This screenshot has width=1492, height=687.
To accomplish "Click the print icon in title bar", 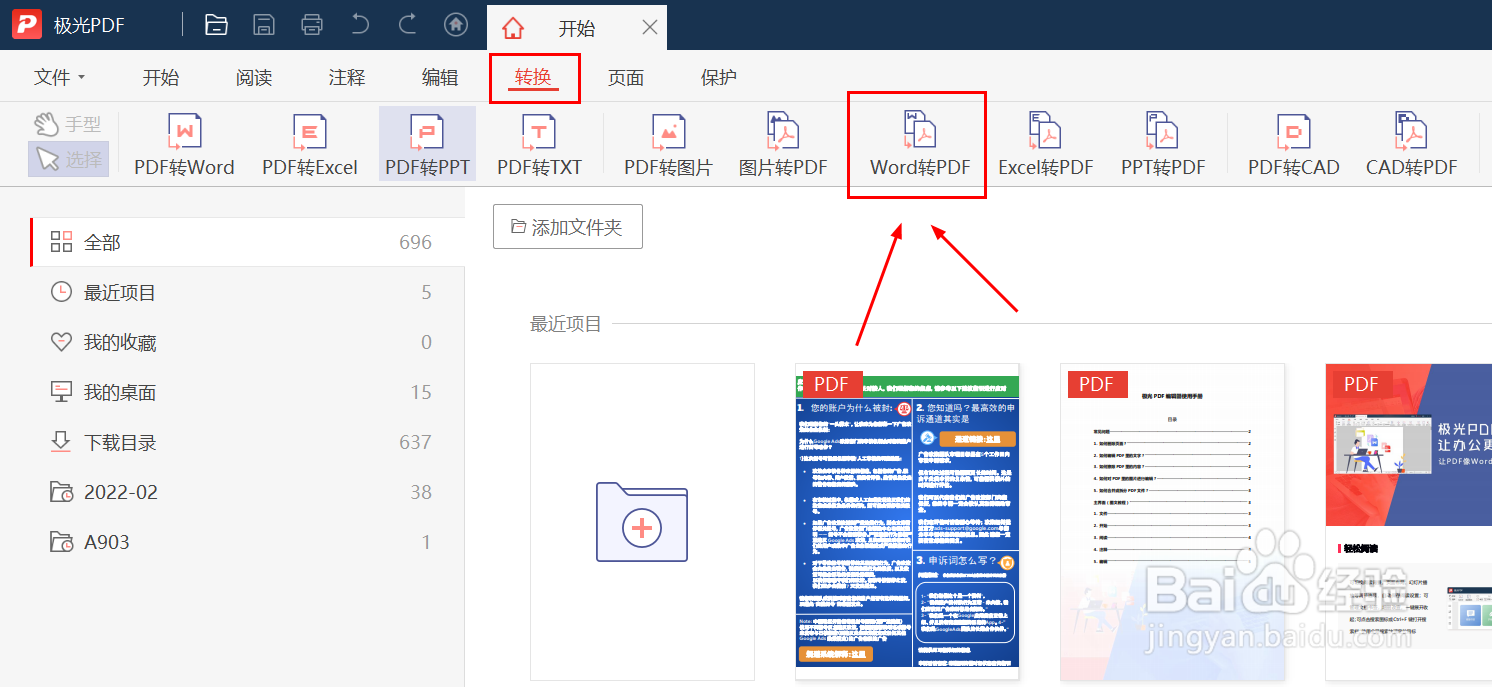I will [312, 25].
